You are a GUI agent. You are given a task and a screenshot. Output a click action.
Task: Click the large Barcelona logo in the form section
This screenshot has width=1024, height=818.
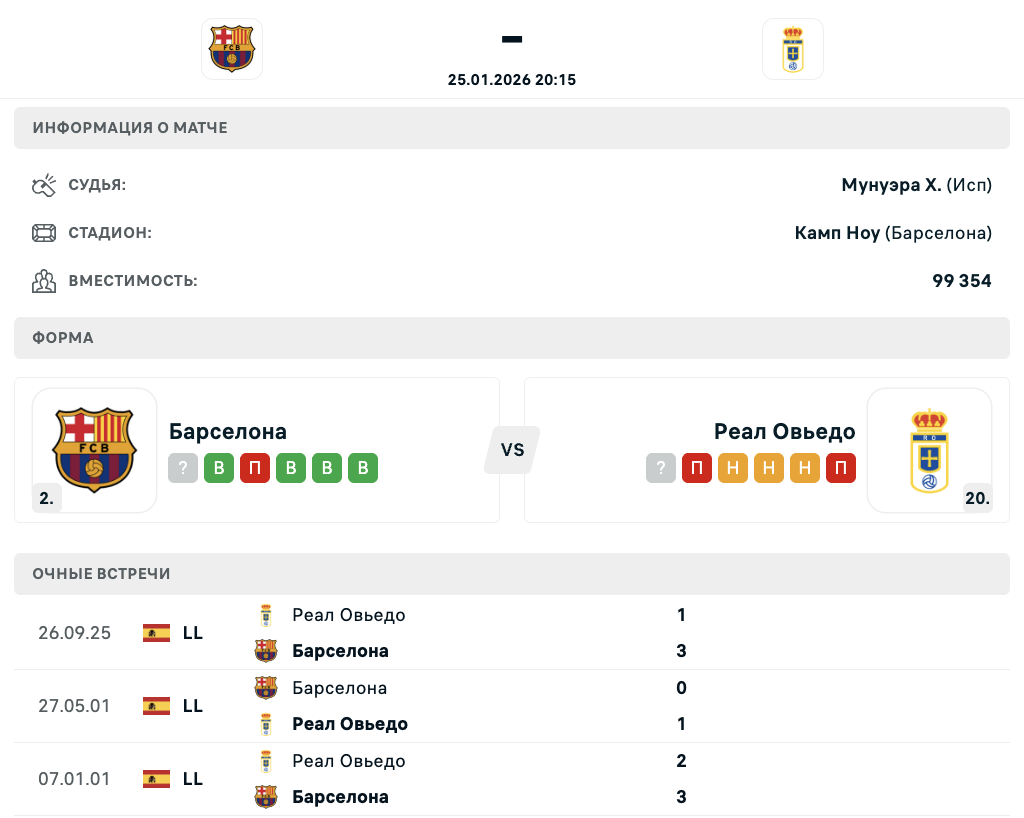click(x=94, y=450)
